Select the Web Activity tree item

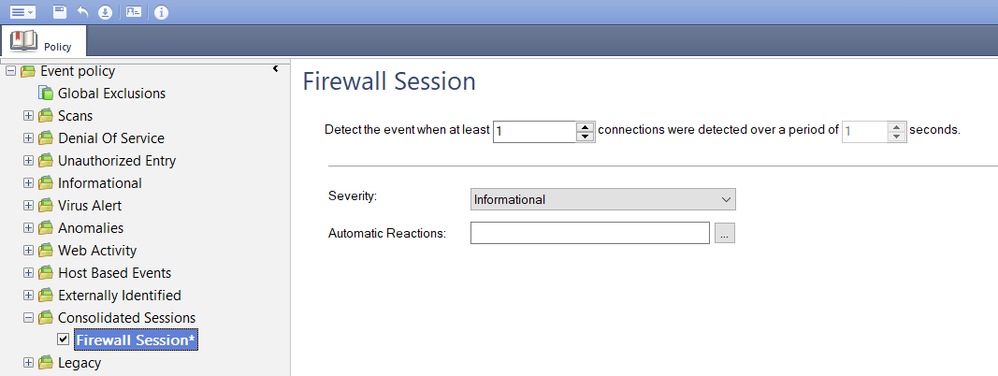[97, 251]
